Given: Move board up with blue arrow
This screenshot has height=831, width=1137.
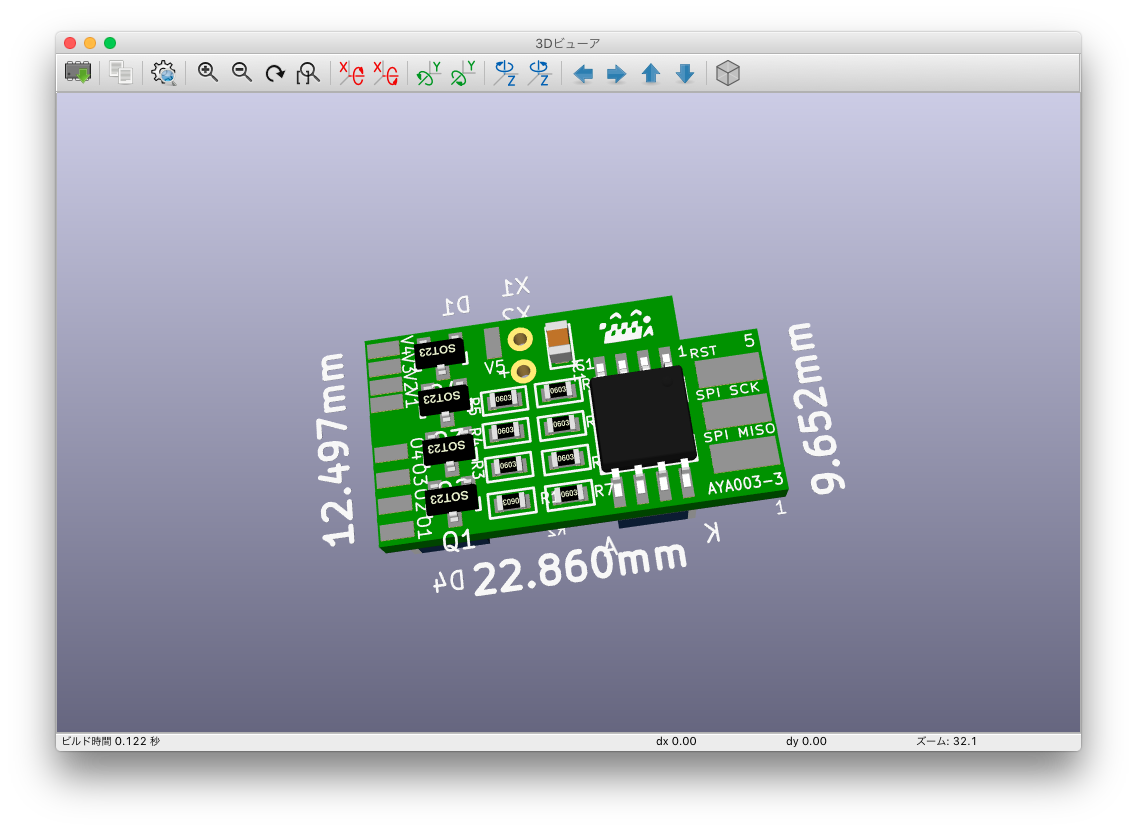Looking at the screenshot, I should point(650,73).
